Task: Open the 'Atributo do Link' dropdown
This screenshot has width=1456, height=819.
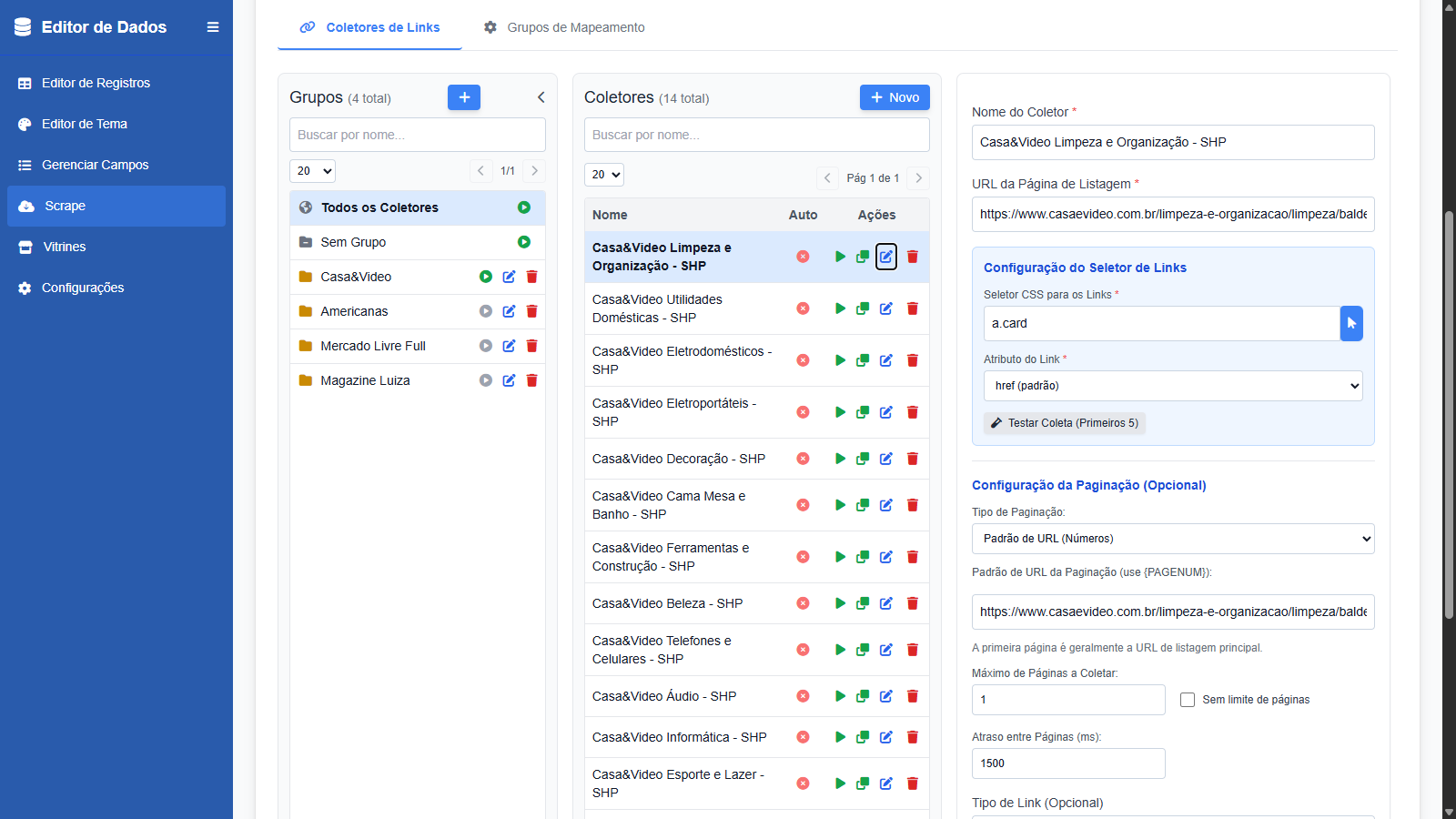Action: (1172, 386)
